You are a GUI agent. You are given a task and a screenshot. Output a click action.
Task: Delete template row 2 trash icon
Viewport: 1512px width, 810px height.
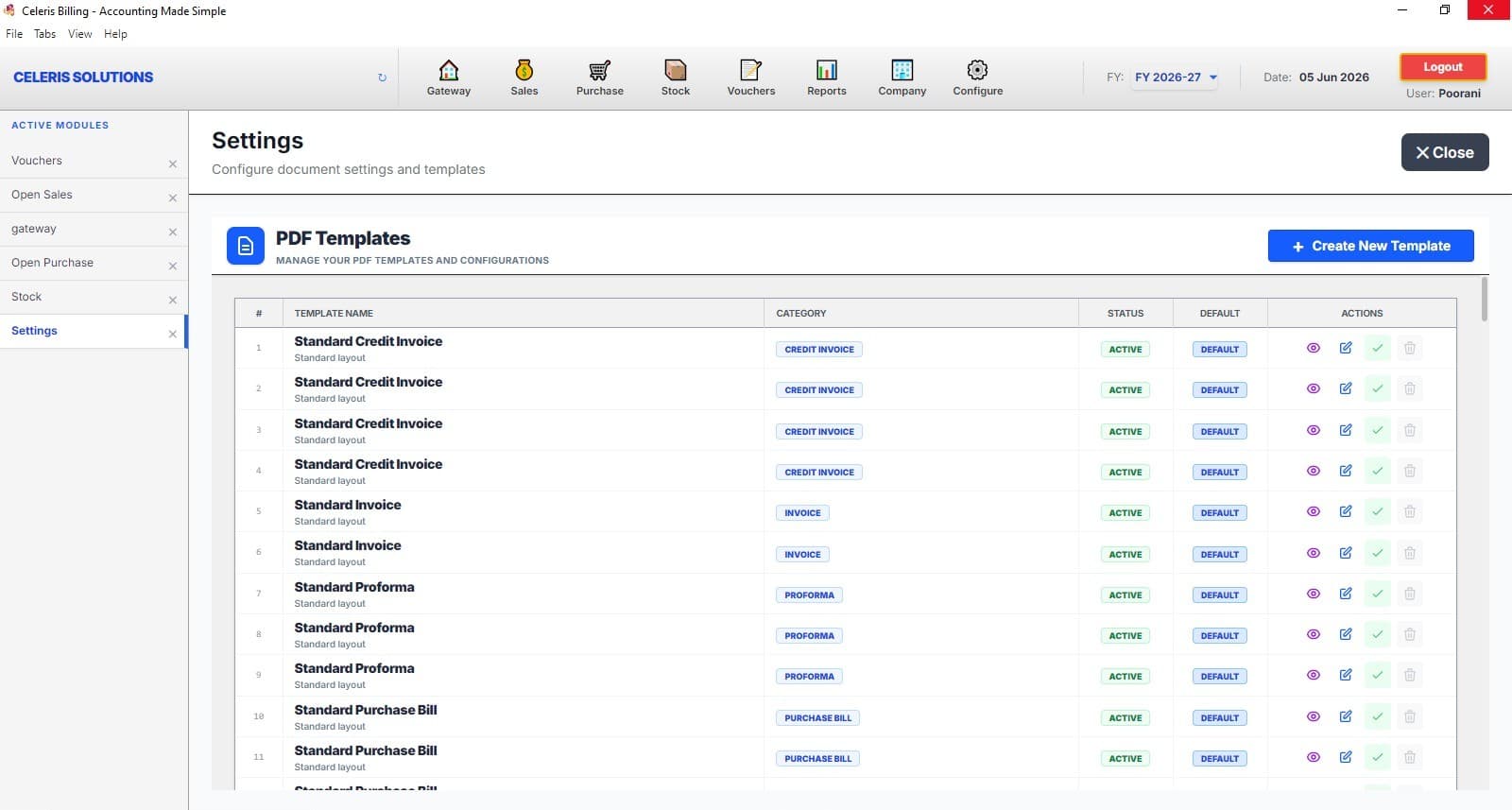(1410, 388)
